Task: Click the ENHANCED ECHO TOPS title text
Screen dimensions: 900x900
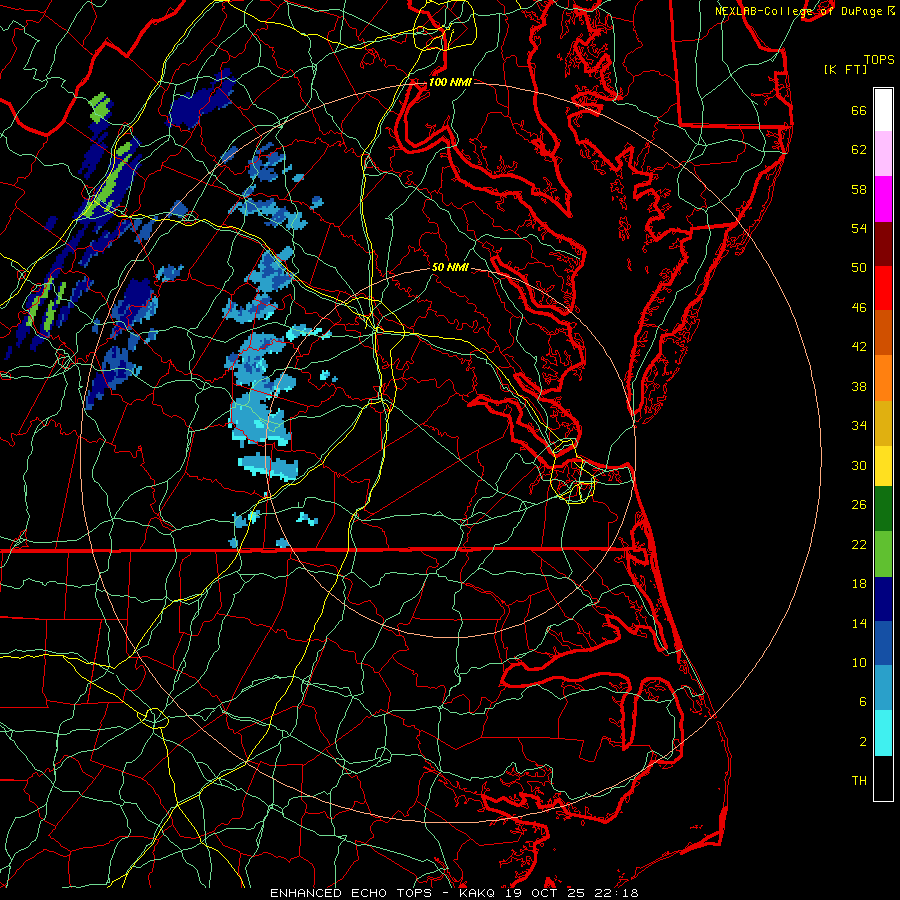Action: click(x=355, y=893)
